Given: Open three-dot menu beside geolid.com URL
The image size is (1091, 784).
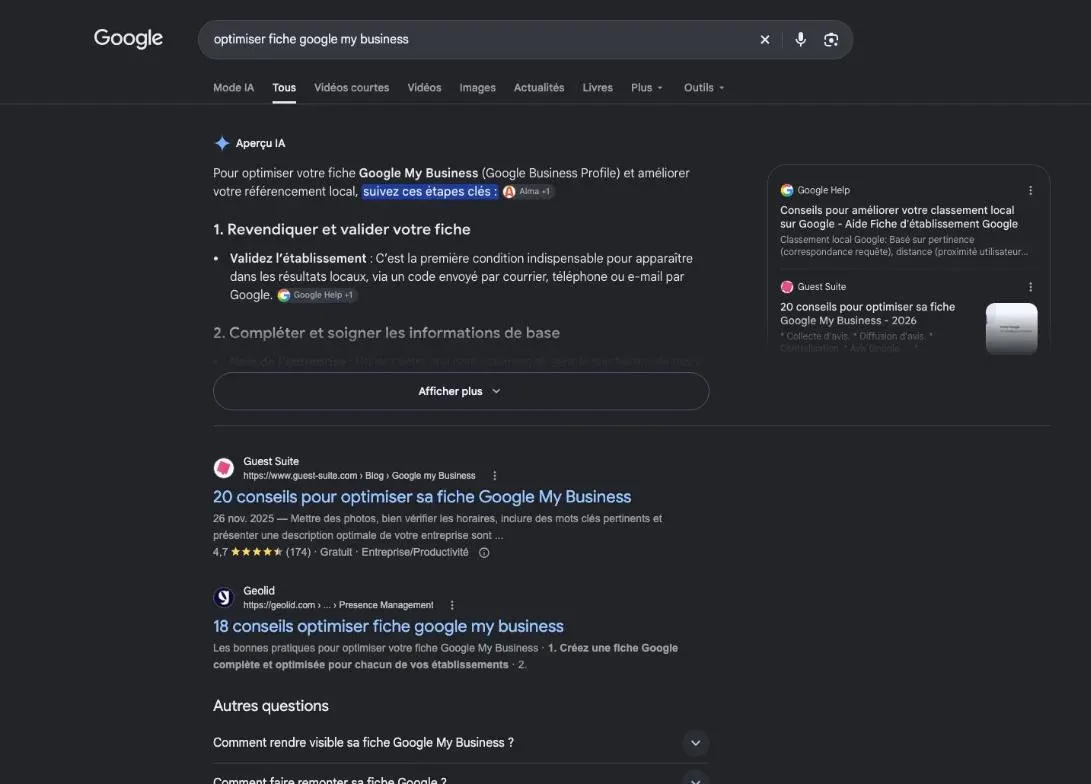Looking at the screenshot, I should [x=452, y=605].
